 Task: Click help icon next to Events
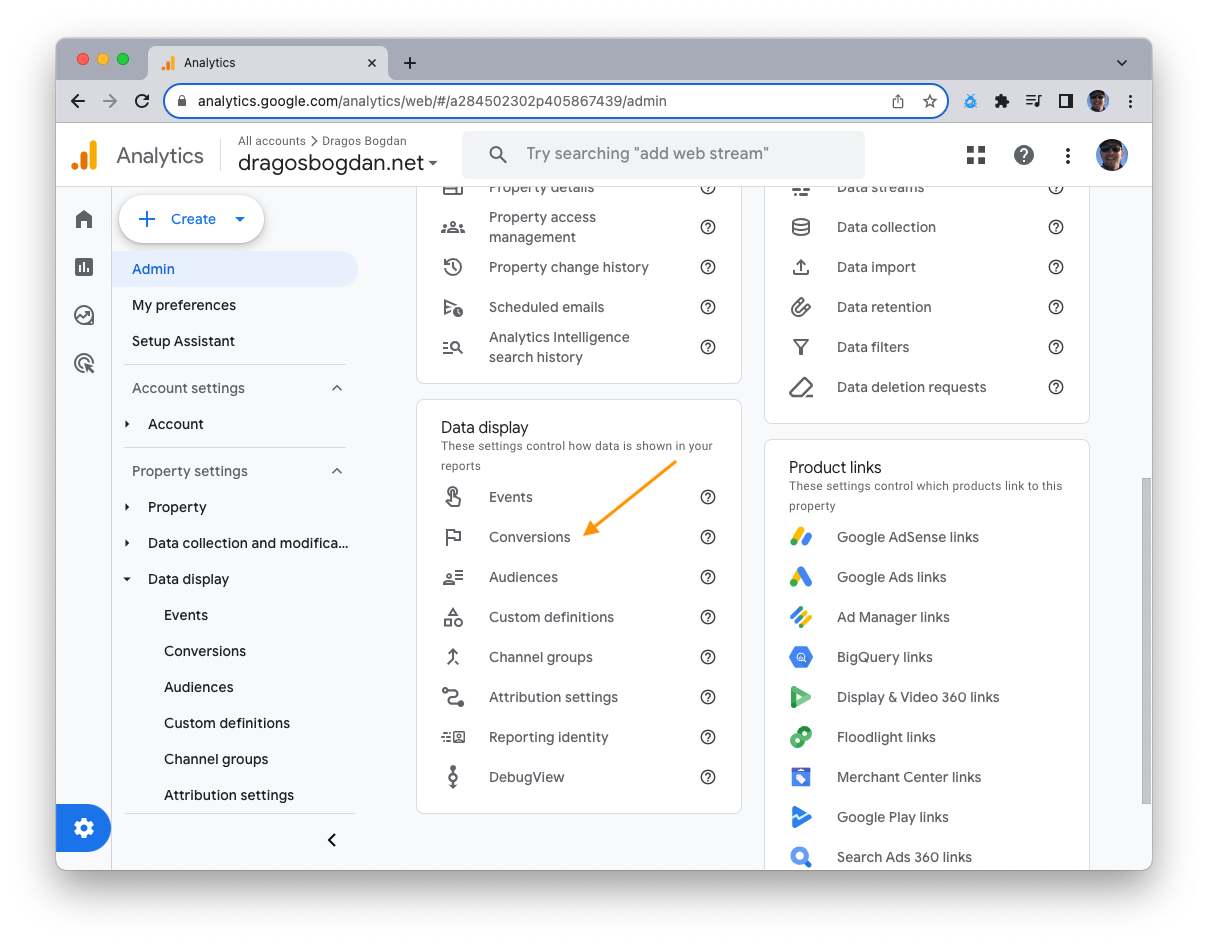pyautogui.click(x=708, y=497)
